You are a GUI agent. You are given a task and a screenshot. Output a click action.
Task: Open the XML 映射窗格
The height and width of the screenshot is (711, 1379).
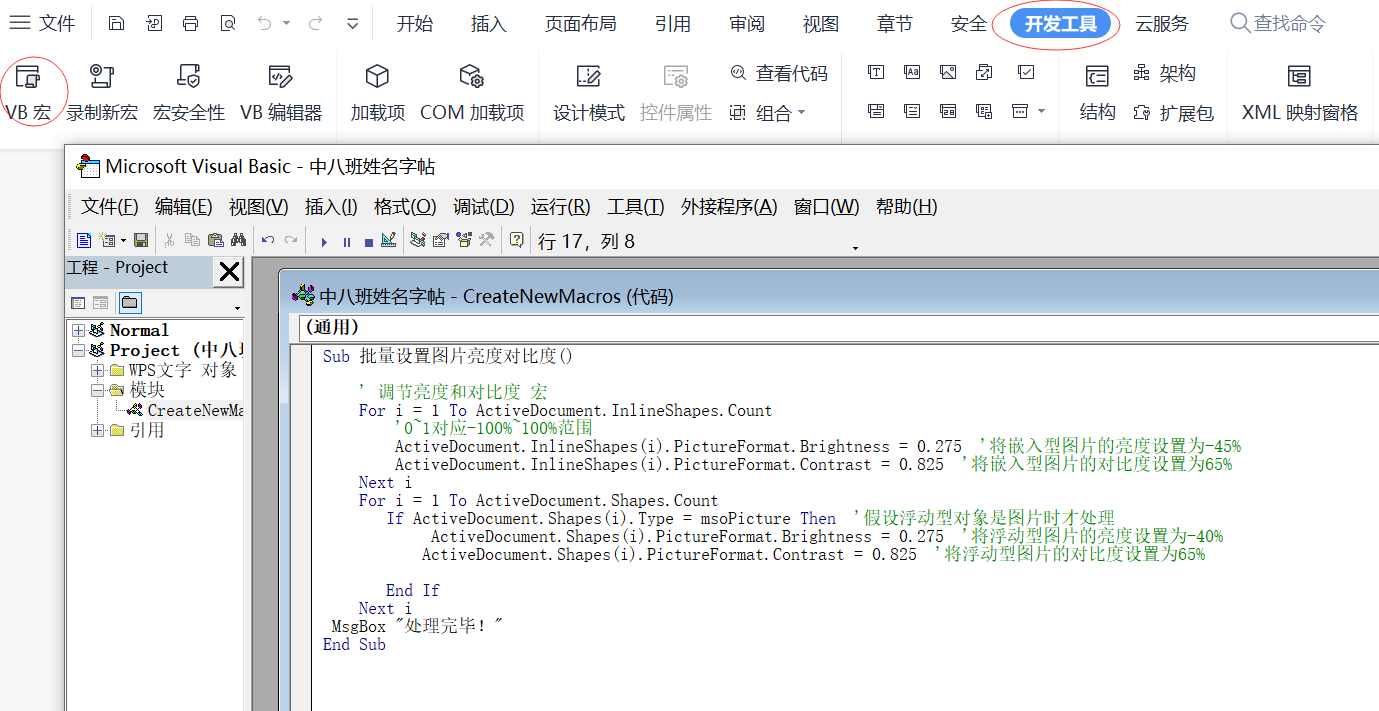coord(1300,89)
